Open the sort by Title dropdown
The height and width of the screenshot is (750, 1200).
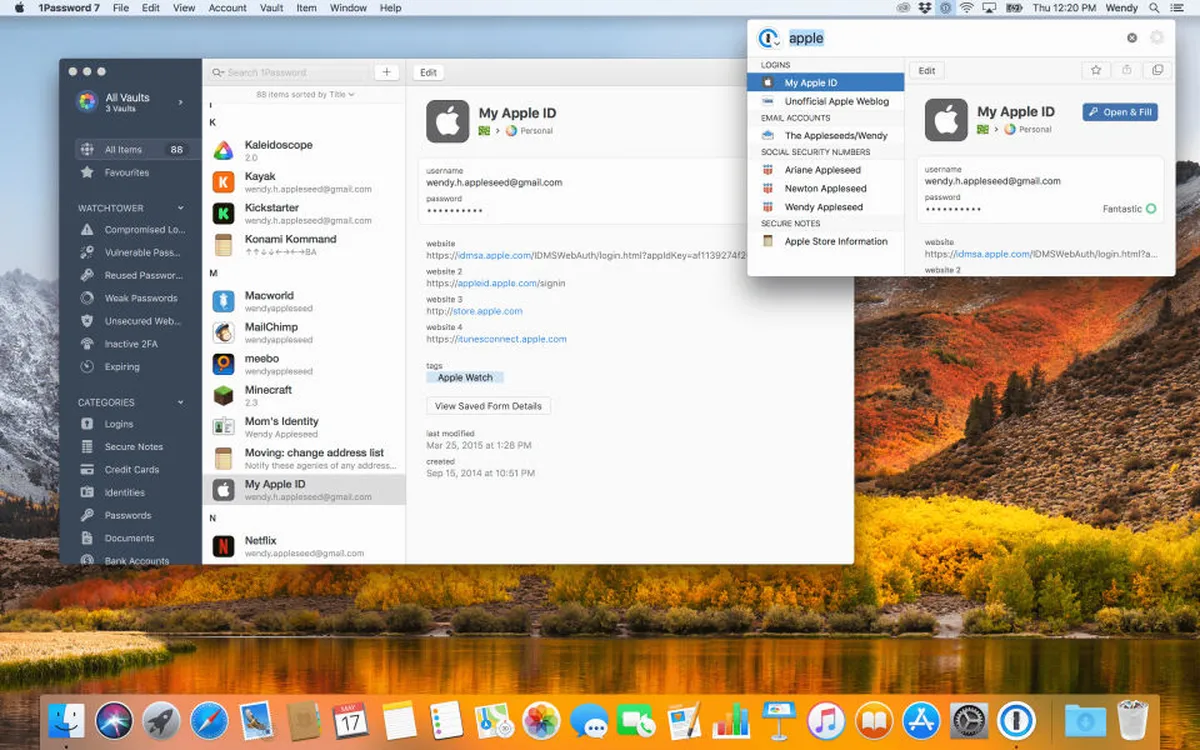pyautogui.click(x=305, y=95)
